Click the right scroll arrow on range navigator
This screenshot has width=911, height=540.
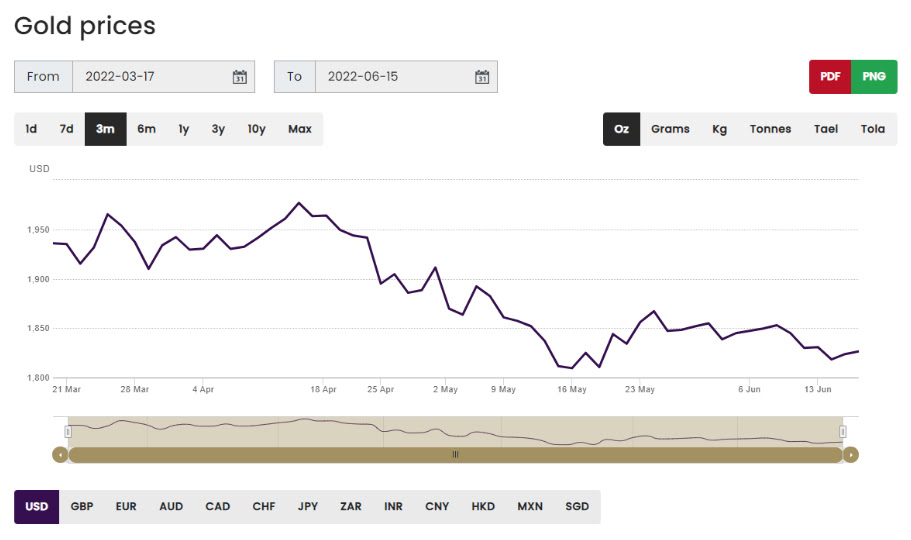(851, 454)
